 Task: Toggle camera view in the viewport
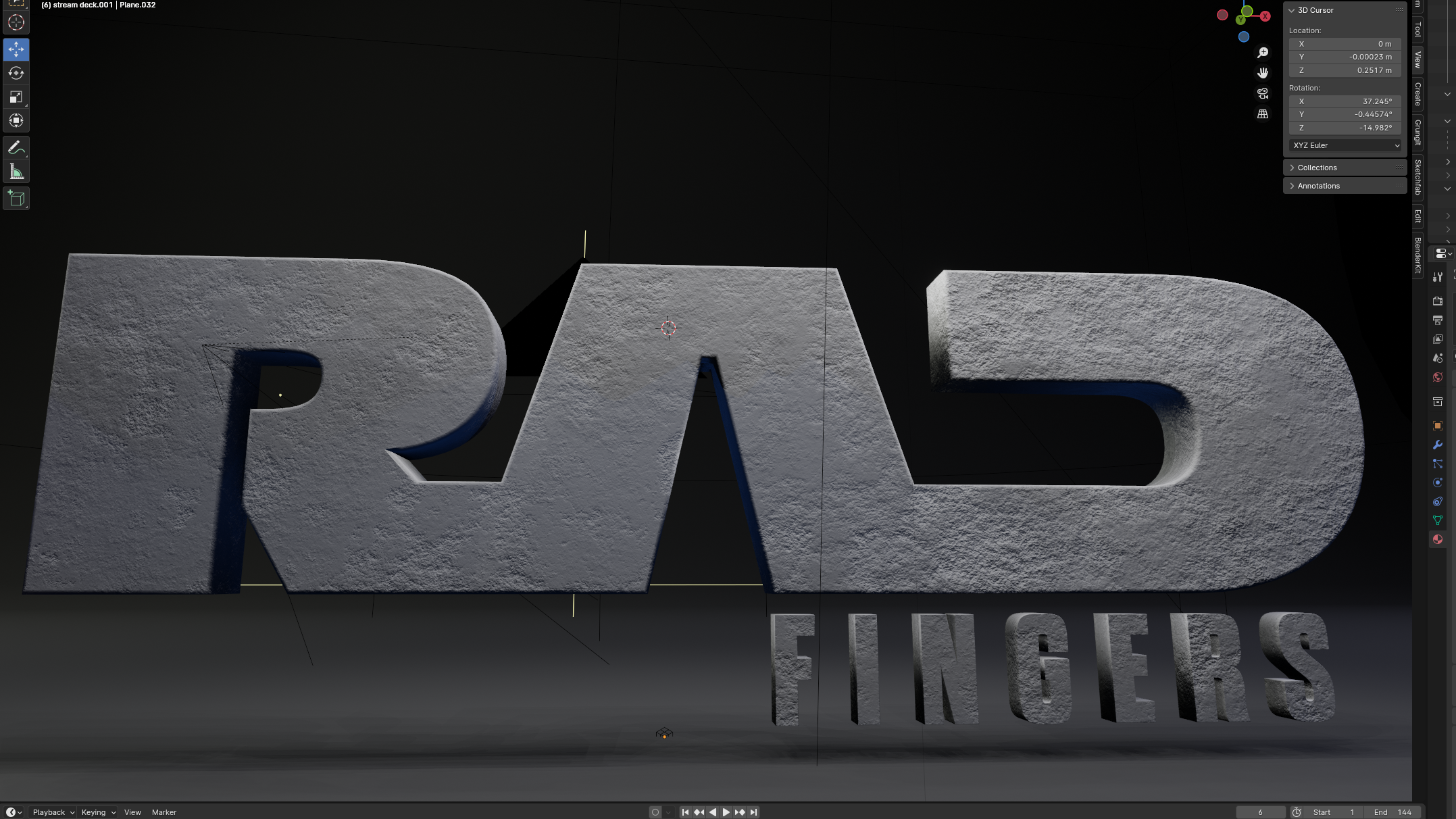(1262, 93)
